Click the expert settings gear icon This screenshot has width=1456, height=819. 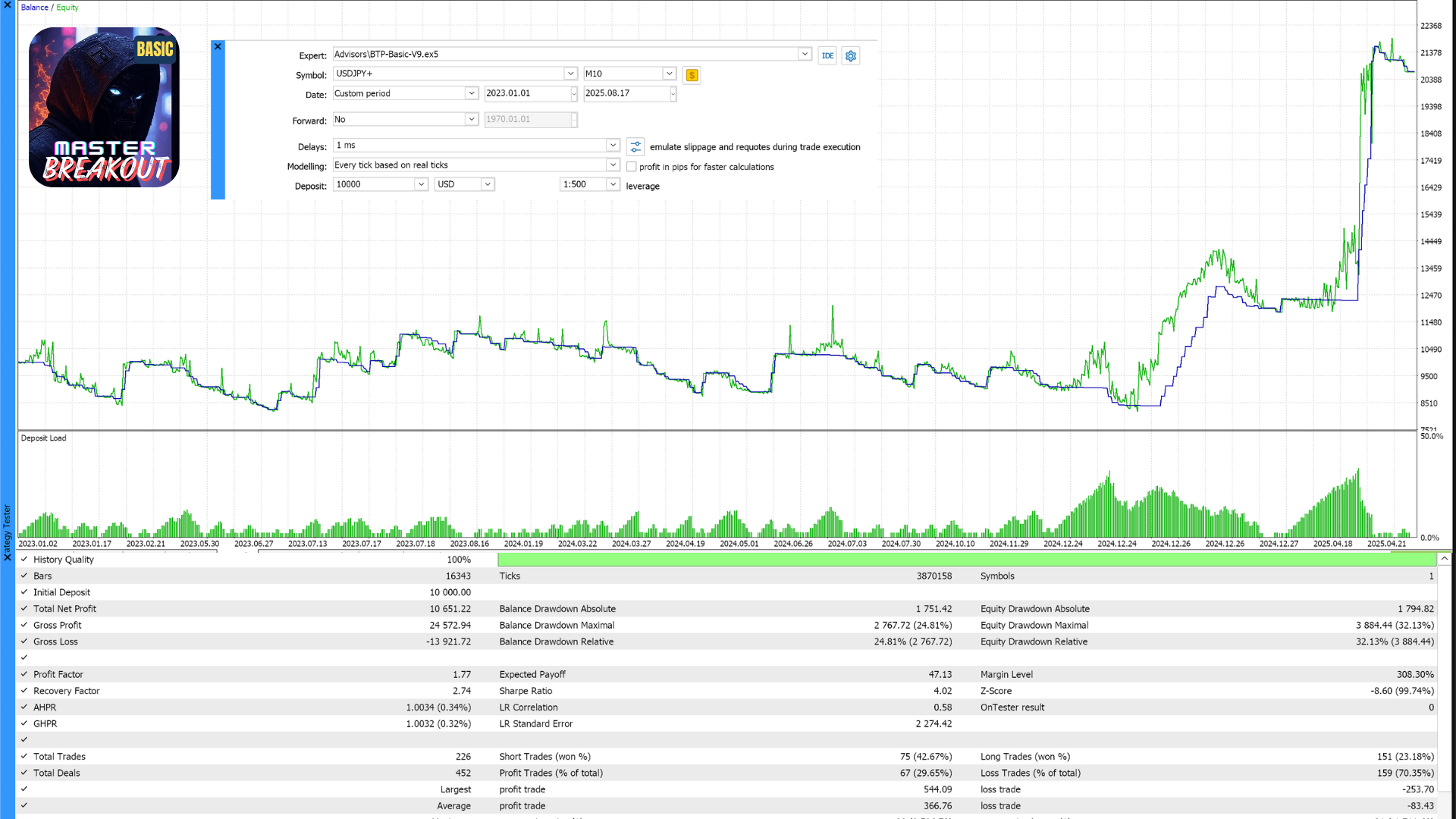pos(851,55)
